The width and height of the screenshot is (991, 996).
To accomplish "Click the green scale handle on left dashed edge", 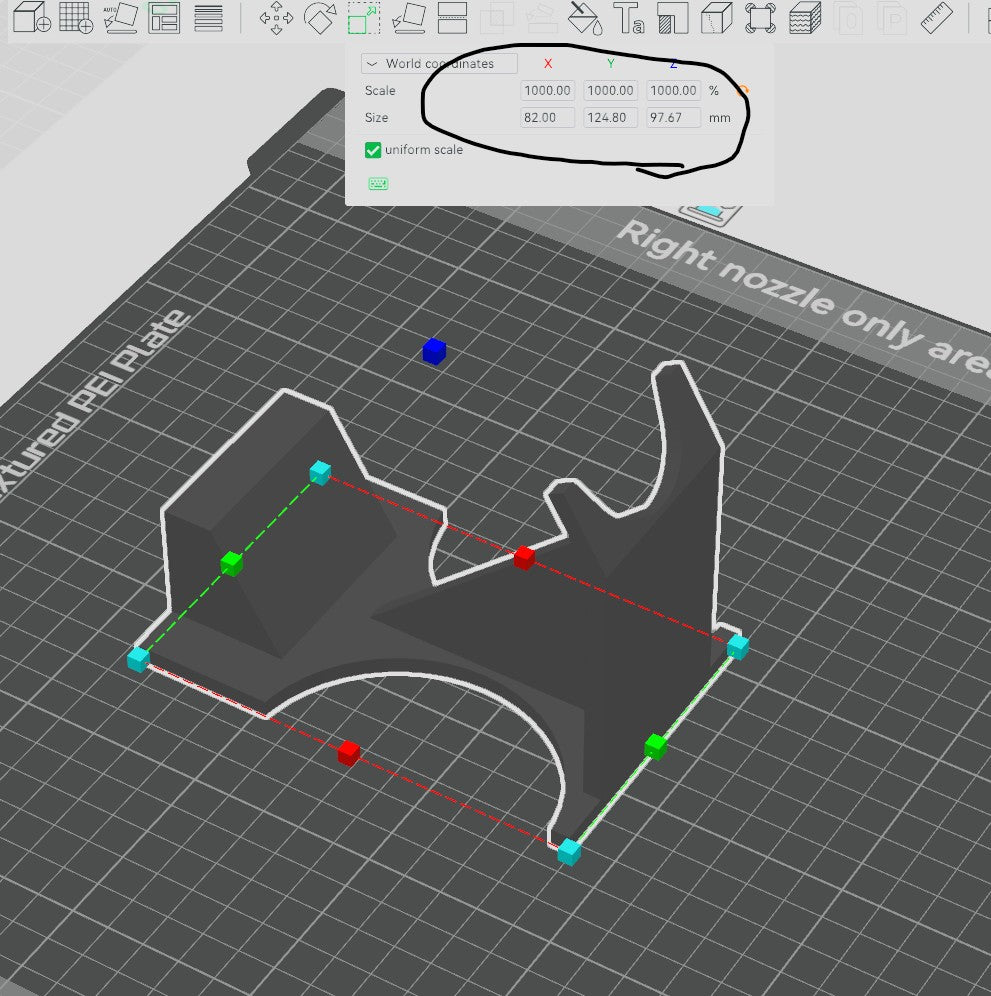I will tap(231, 563).
